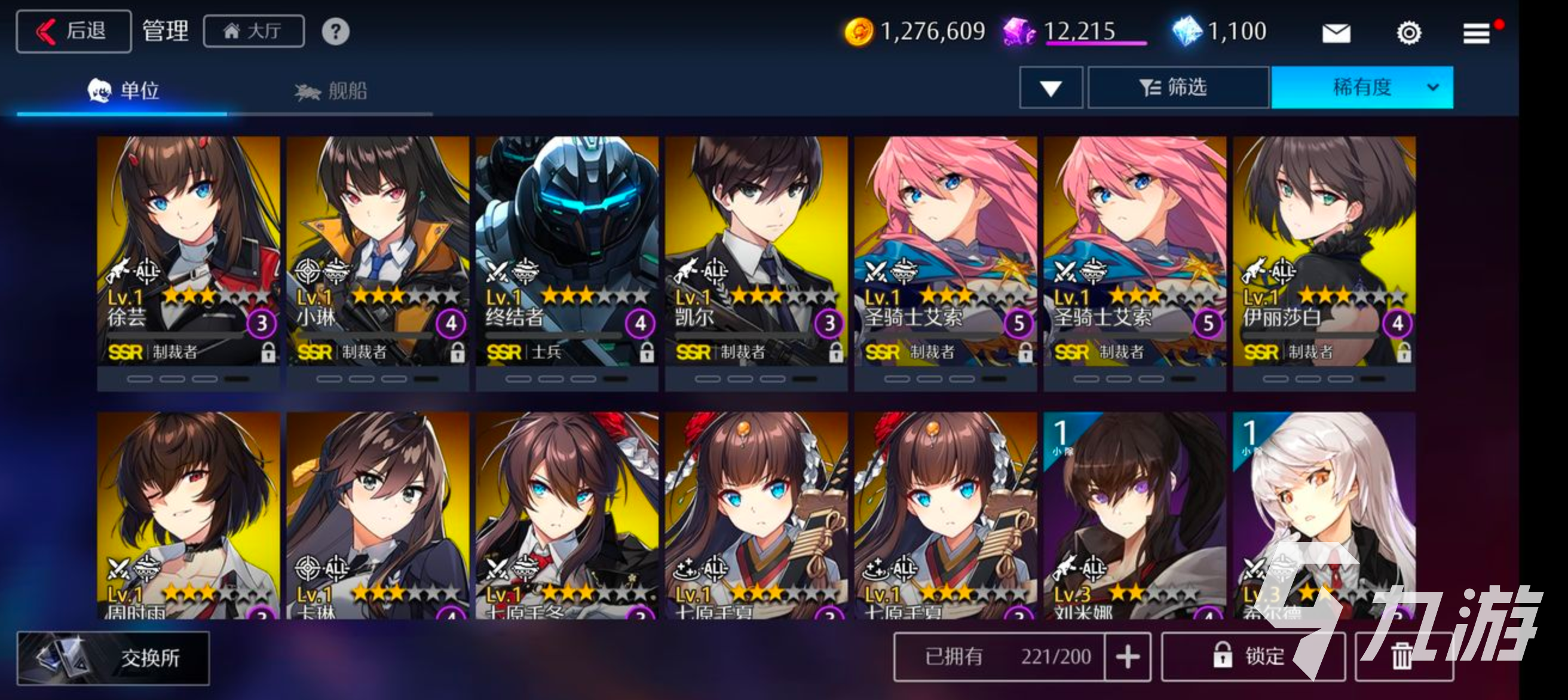Open the 稀有度 sort dropdown
Screen dimensions: 1568x700
click(1362, 88)
